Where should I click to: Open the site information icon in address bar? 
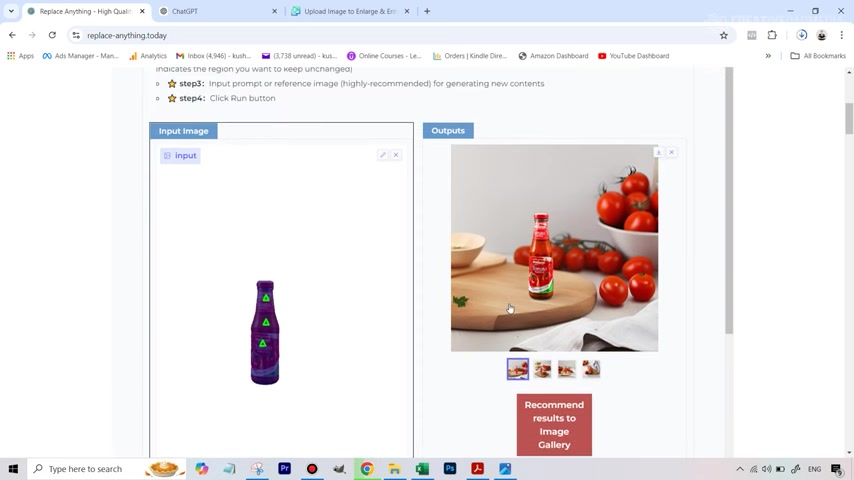point(76,35)
